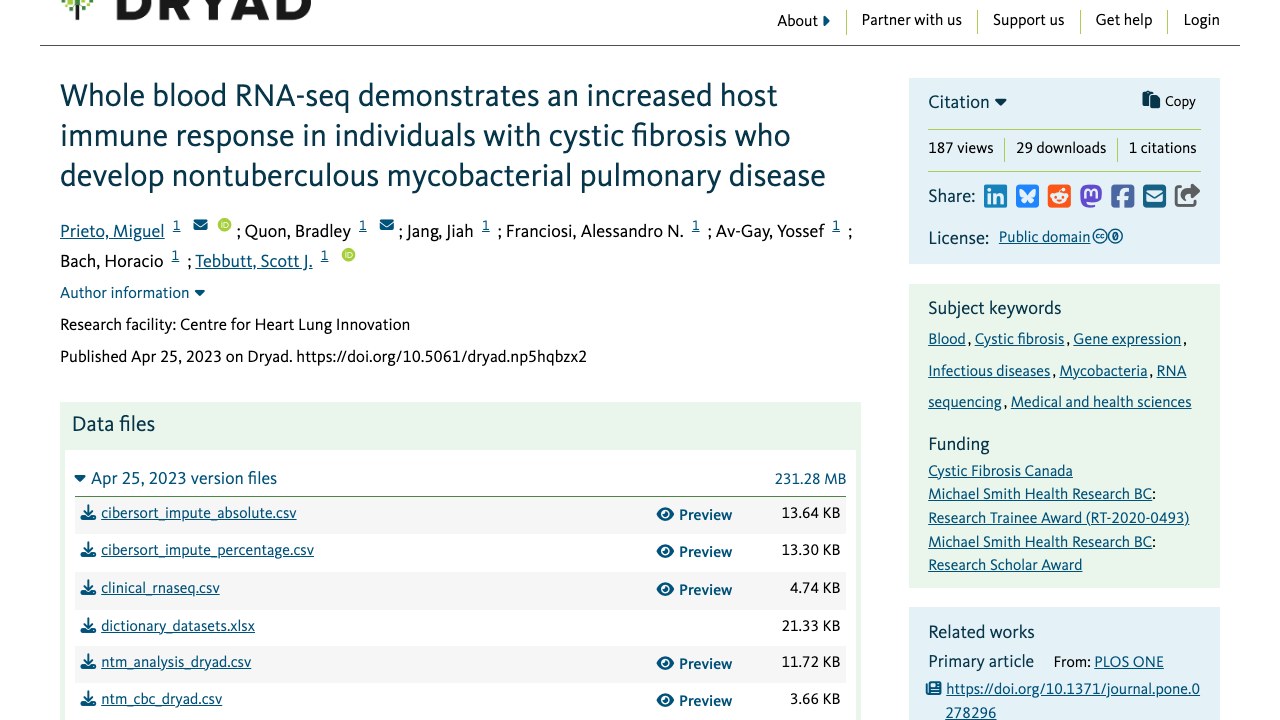Open Partner with us page
The image size is (1280, 720).
(x=911, y=20)
